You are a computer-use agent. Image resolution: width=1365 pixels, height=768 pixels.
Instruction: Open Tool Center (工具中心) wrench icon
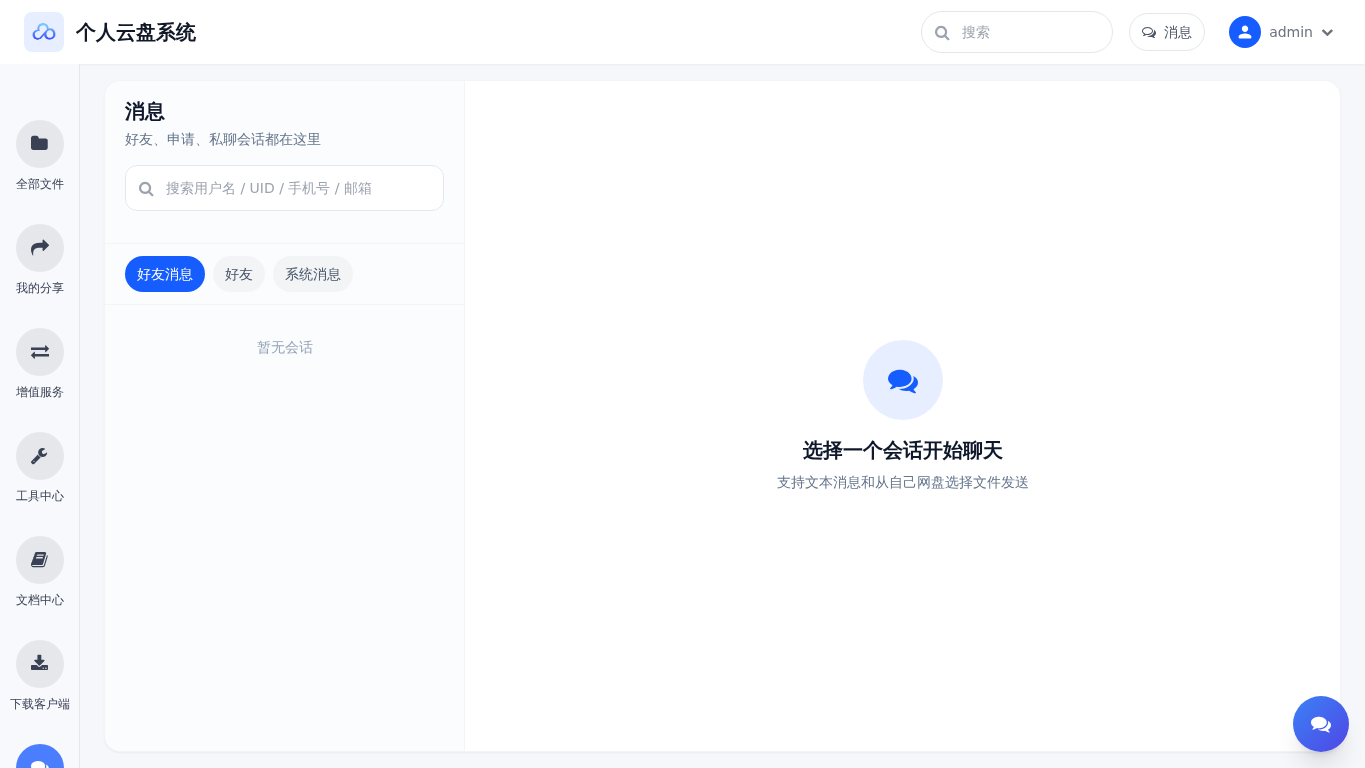(x=40, y=456)
